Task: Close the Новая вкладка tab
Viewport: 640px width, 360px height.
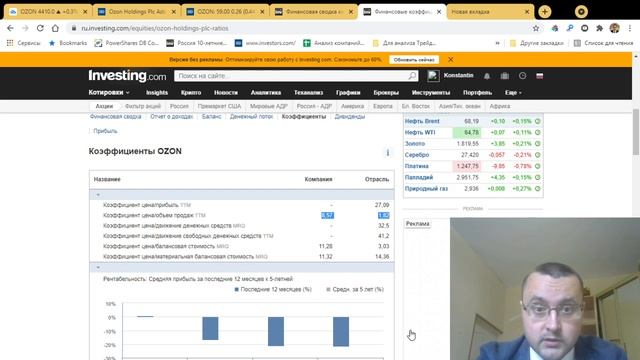Action: [527, 12]
